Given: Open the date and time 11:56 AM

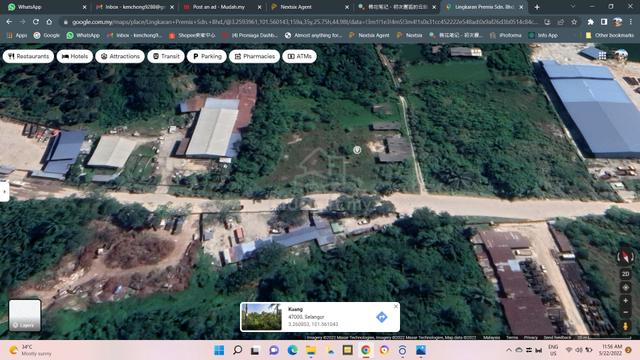Looking at the screenshot, I should tap(611, 350).
